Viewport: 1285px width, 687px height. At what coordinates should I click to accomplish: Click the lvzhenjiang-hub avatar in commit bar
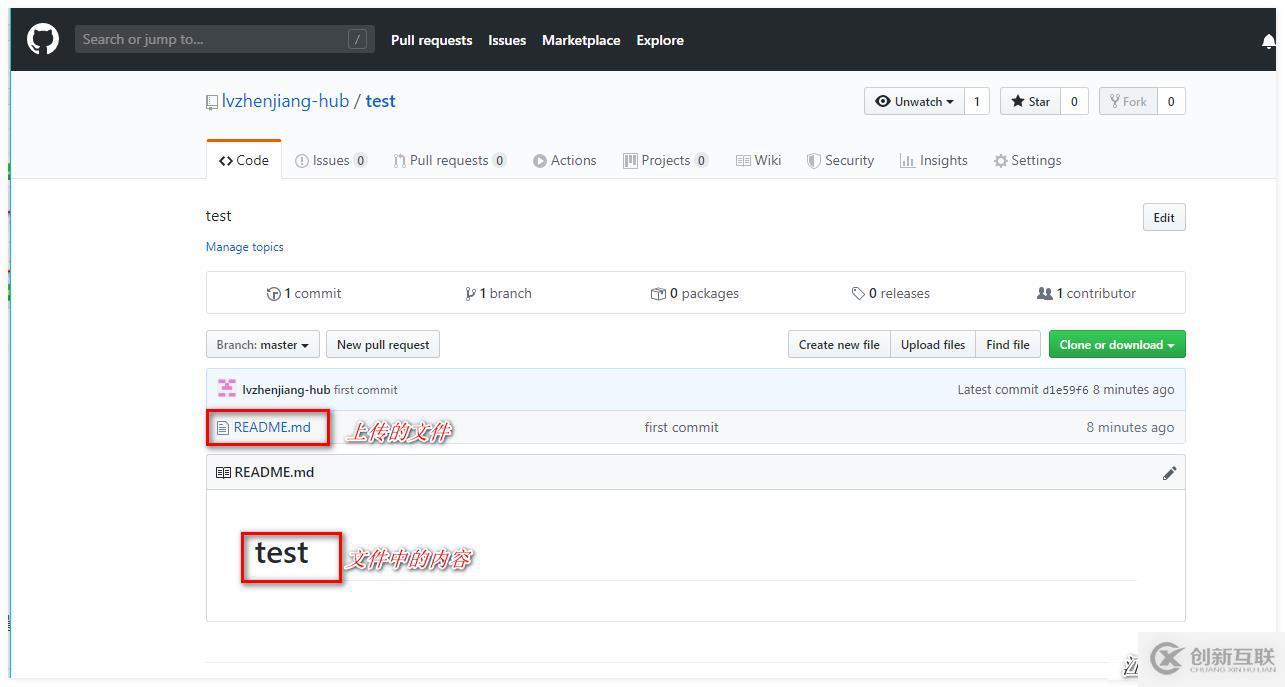(227, 389)
